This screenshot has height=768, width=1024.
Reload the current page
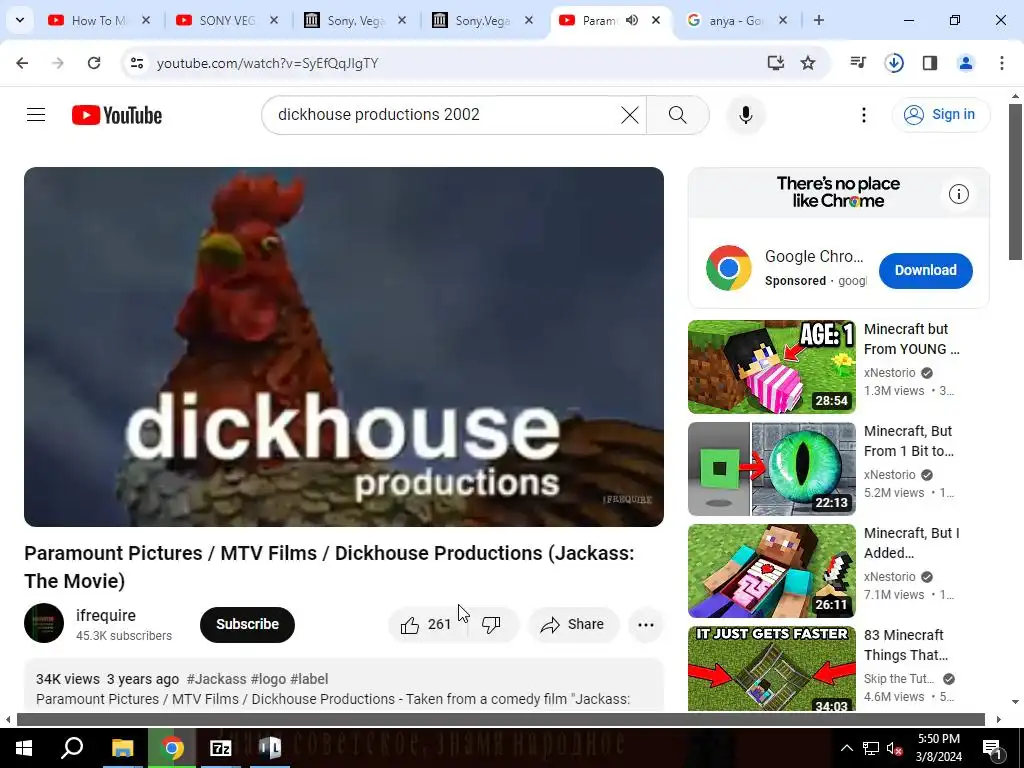pyautogui.click(x=94, y=63)
